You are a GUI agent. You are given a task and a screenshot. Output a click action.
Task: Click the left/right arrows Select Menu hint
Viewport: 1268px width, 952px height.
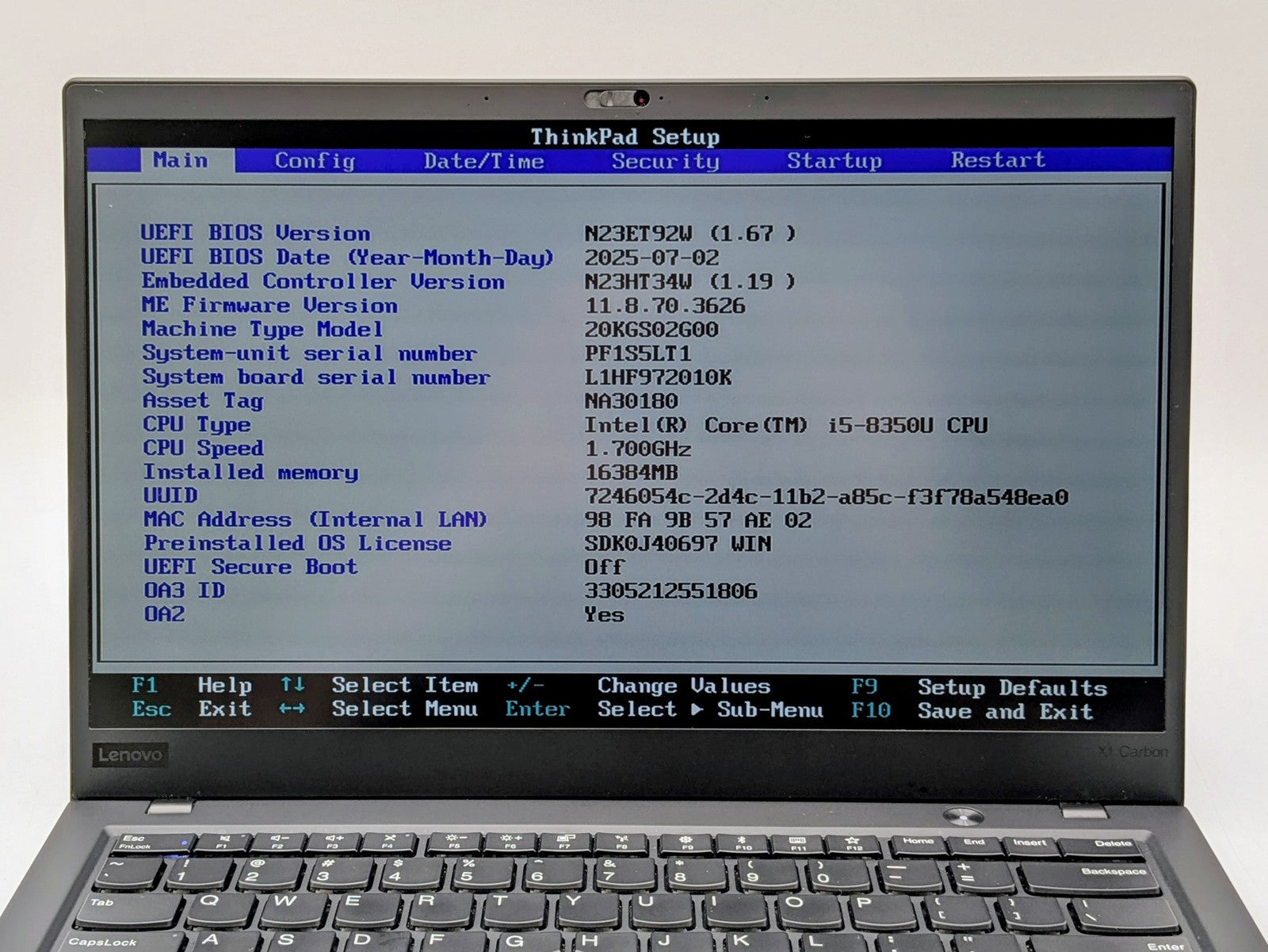pos(379,709)
